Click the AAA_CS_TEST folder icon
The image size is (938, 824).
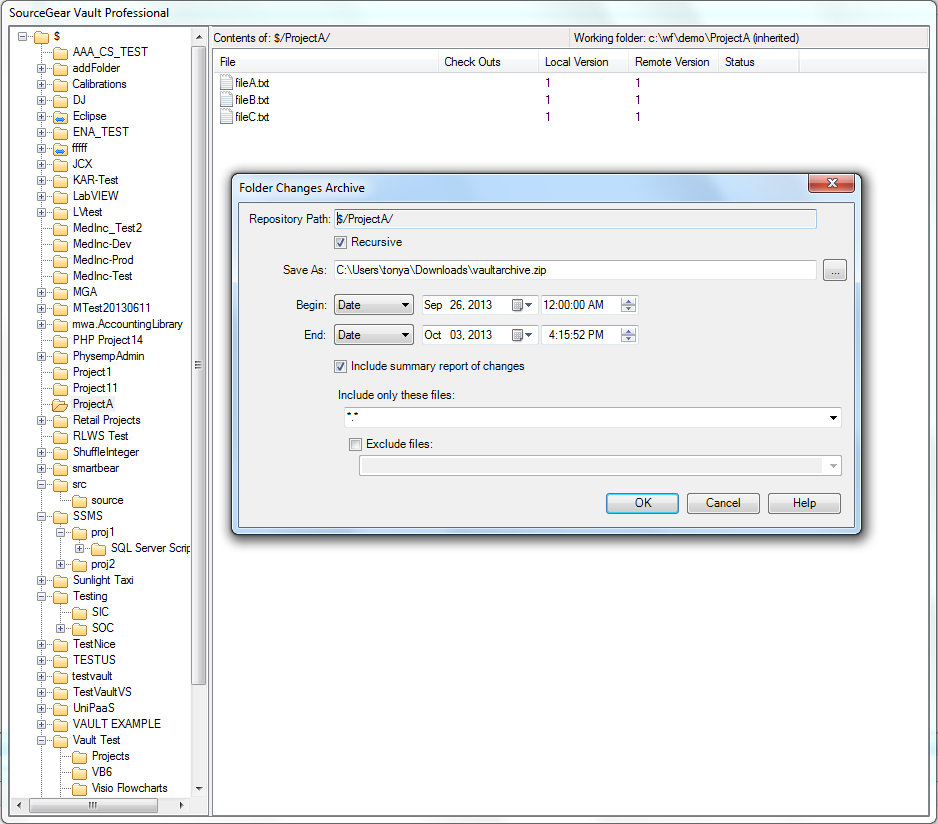[x=60, y=53]
